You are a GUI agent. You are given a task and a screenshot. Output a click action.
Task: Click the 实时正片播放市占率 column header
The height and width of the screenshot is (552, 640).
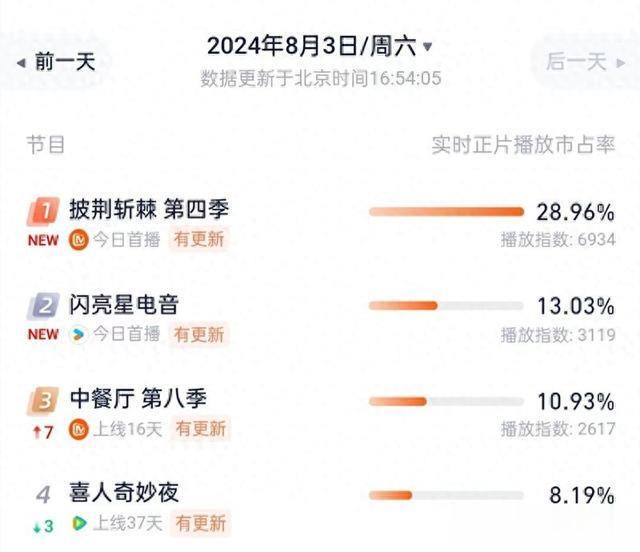coord(523,145)
